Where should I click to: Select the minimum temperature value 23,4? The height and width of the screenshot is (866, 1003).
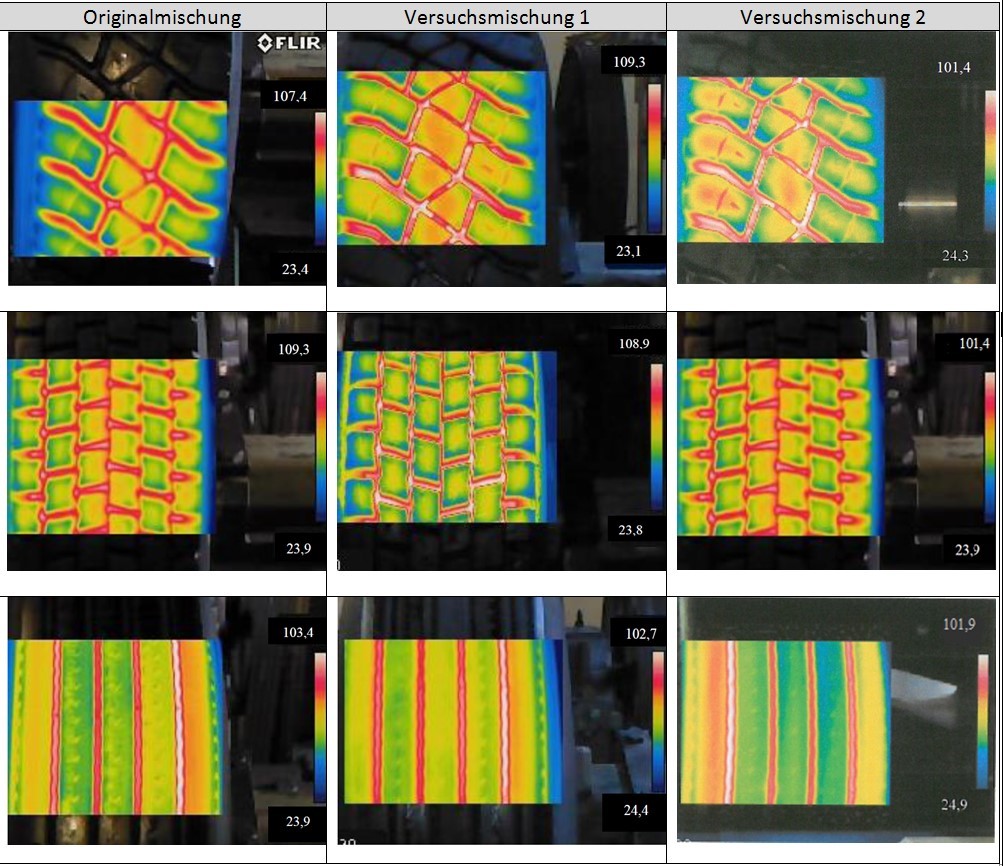pos(295,269)
